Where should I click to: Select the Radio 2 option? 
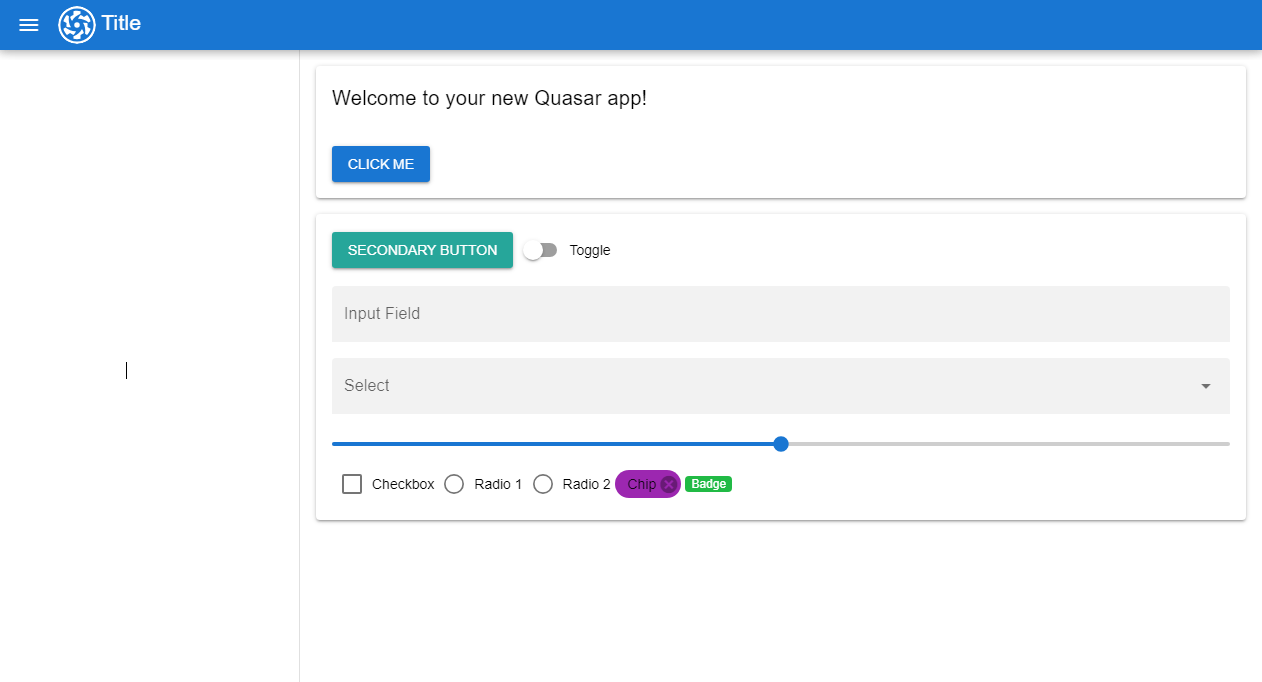pos(543,484)
